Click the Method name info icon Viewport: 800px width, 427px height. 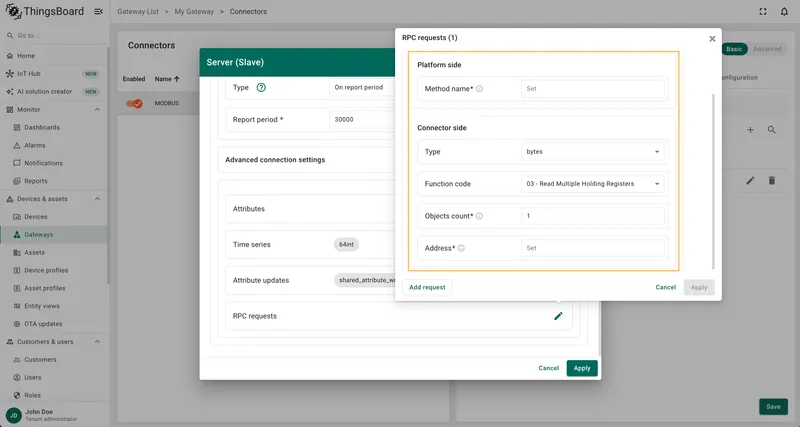[x=479, y=89]
